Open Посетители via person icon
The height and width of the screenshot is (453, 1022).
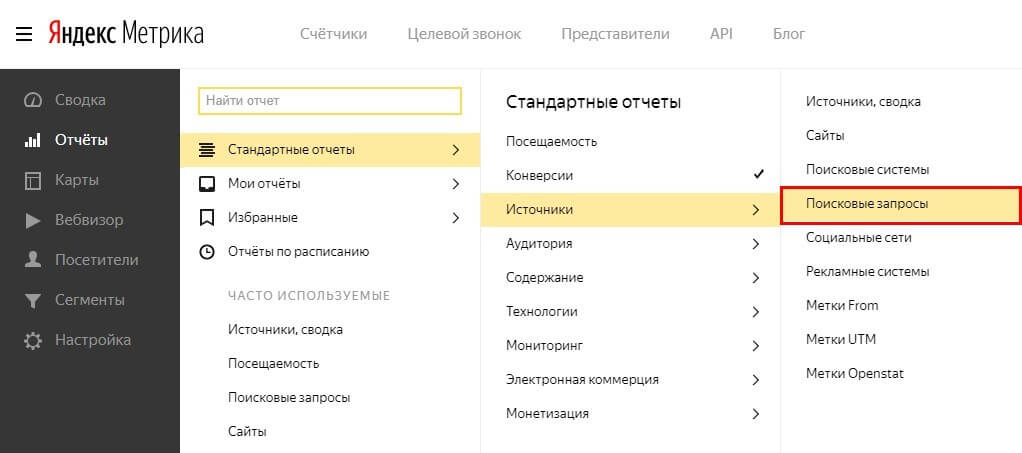click(33, 260)
